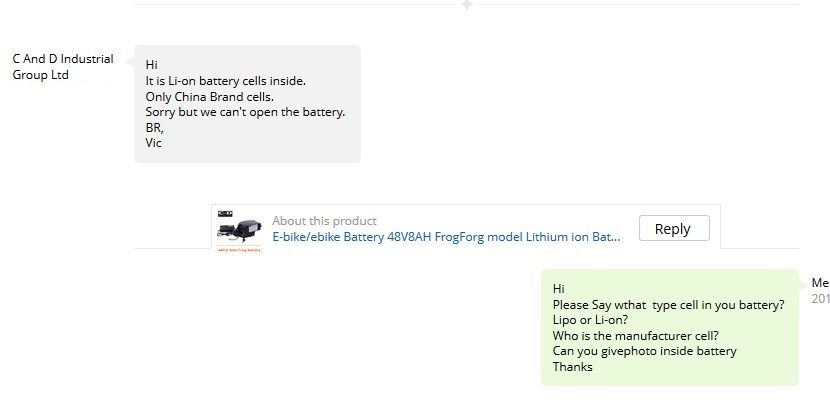Click the "About this product" label
The height and width of the screenshot is (400, 830).
coord(324,221)
